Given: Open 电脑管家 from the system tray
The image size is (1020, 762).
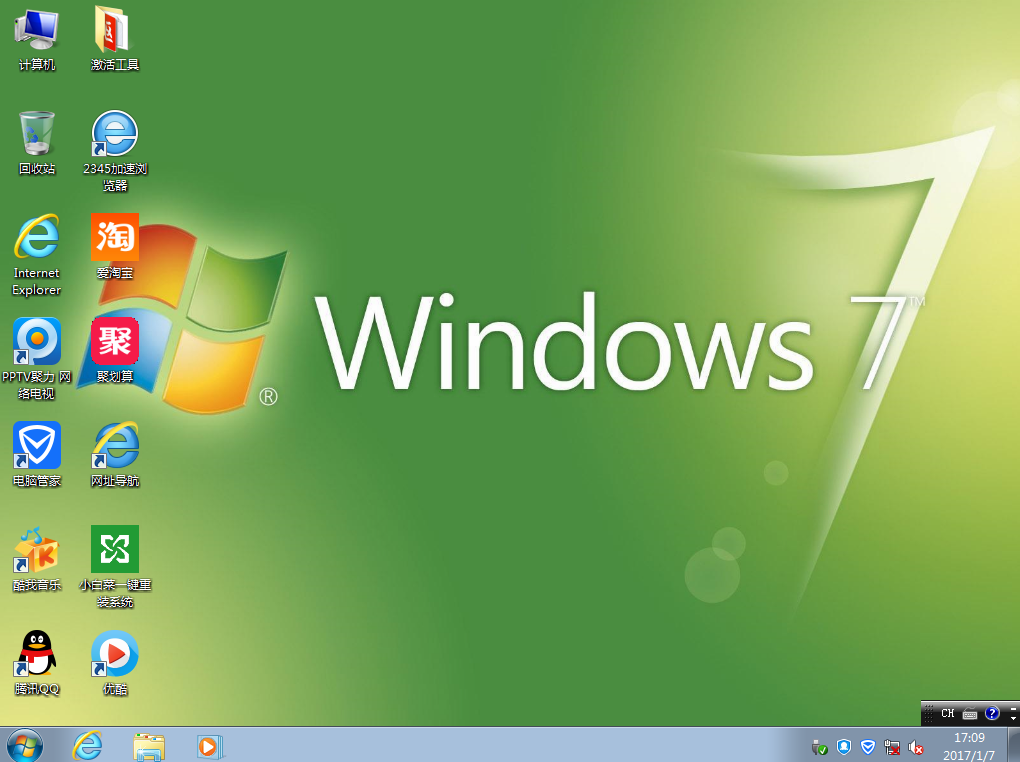Looking at the screenshot, I should (868, 747).
